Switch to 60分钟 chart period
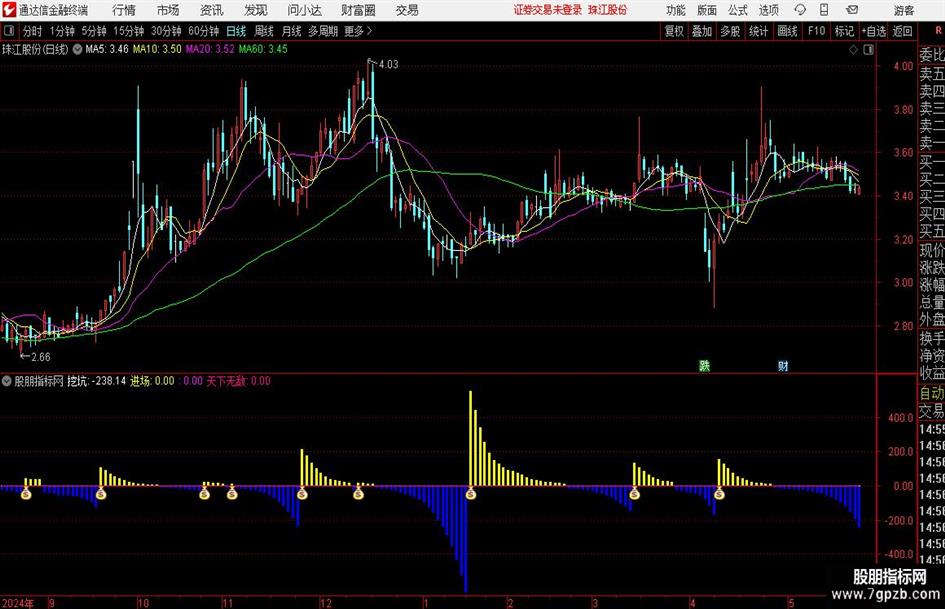The width and height of the screenshot is (945, 609). pyautogui.click(x=204, y=31)
